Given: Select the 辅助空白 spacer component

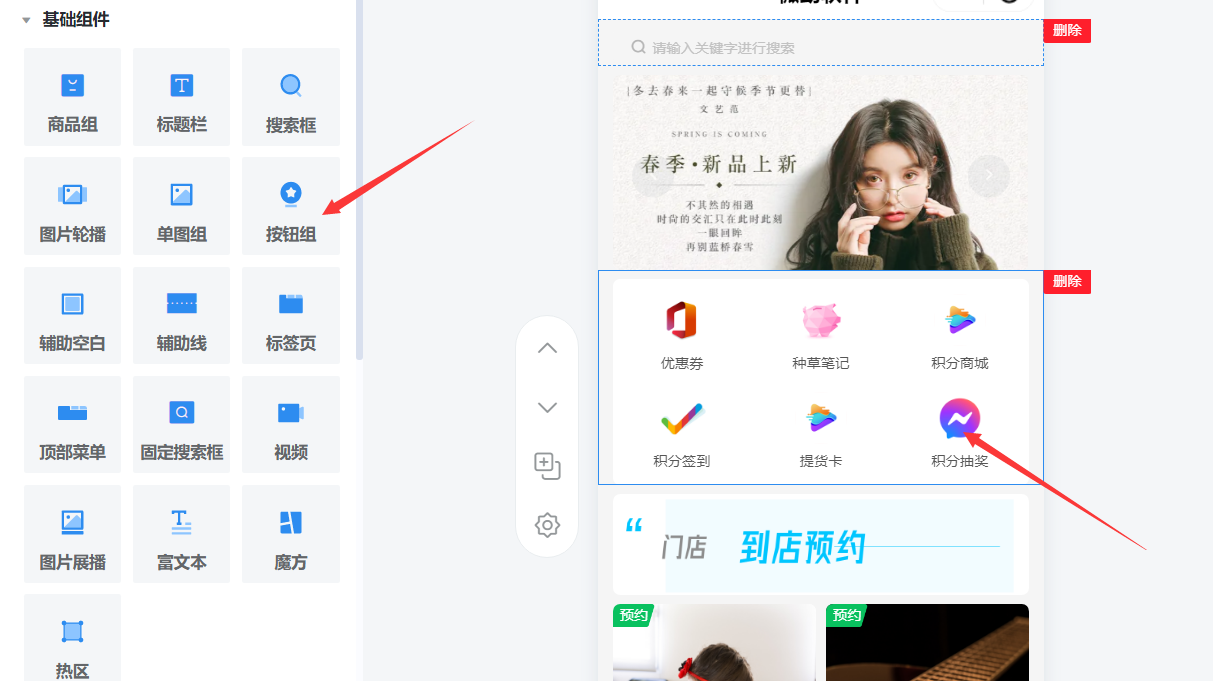Looking at the screenshot, I should (73, 316).
